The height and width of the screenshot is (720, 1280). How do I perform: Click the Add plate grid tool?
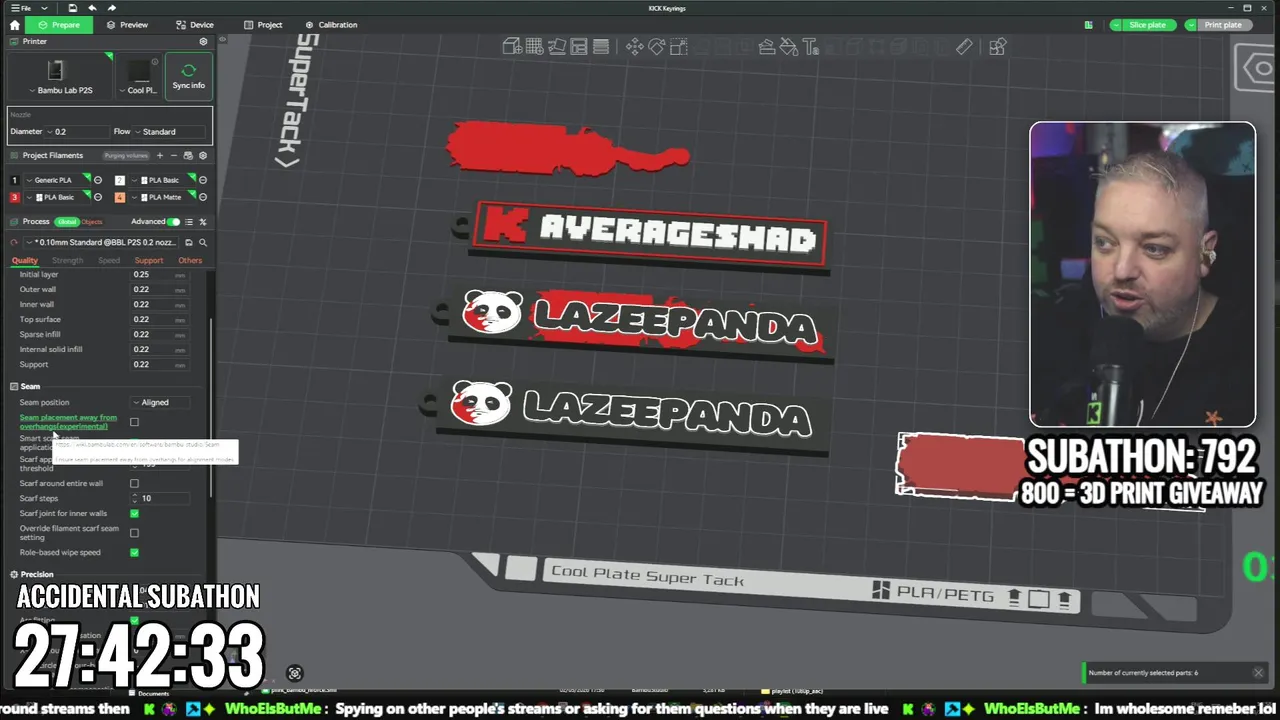pos(534,46)
